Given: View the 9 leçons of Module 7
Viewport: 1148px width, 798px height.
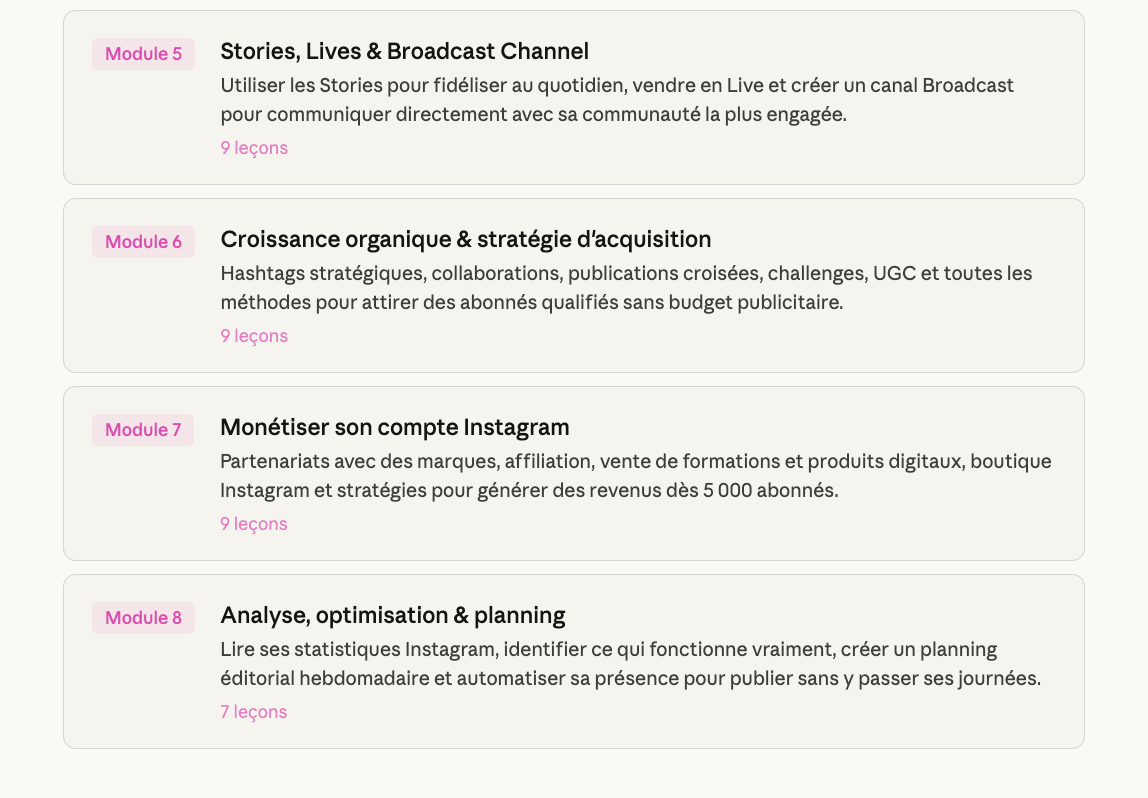Looking at the screenshot, I should [254, 524].
